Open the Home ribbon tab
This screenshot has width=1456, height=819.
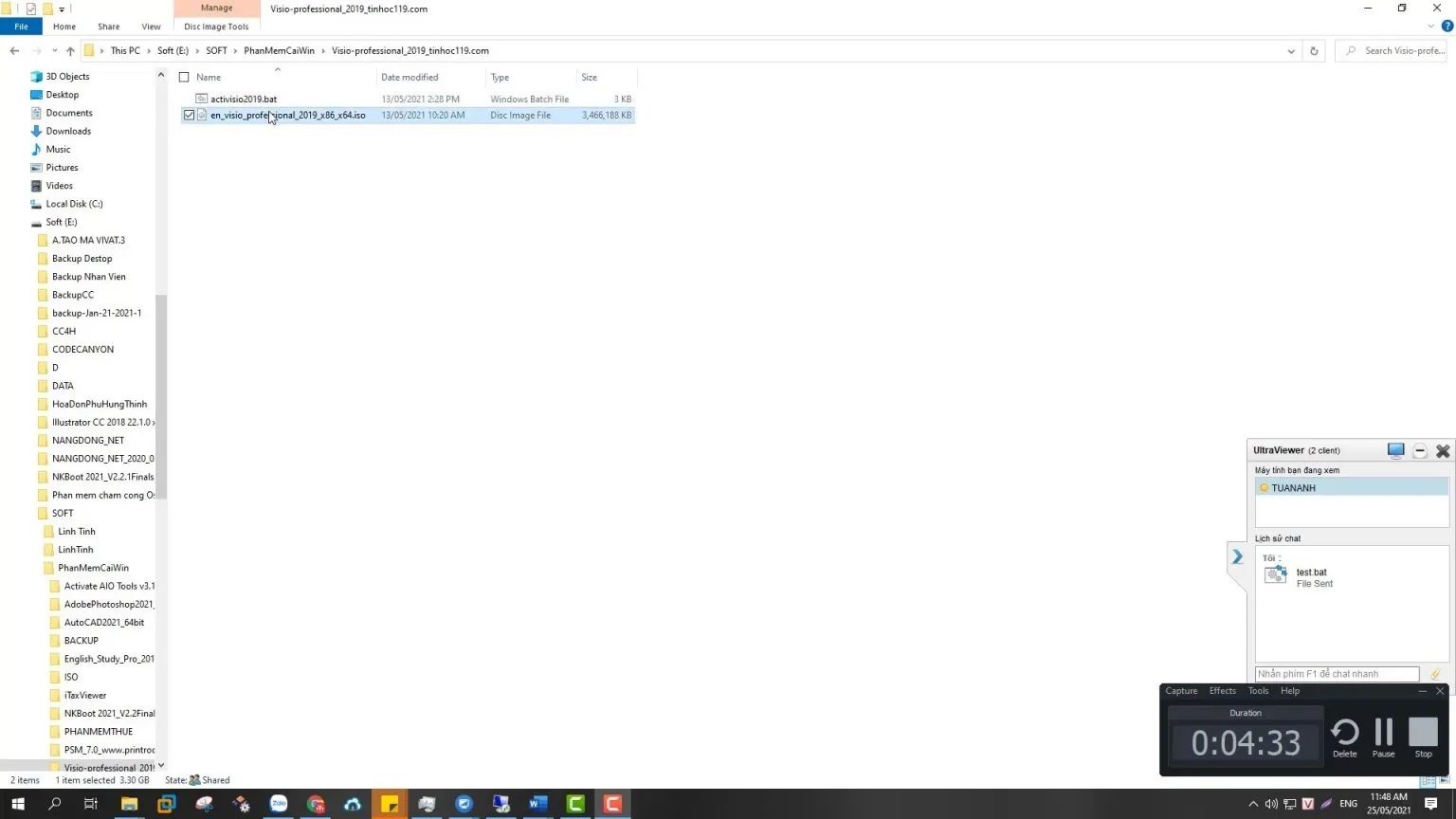coord(64,27)
